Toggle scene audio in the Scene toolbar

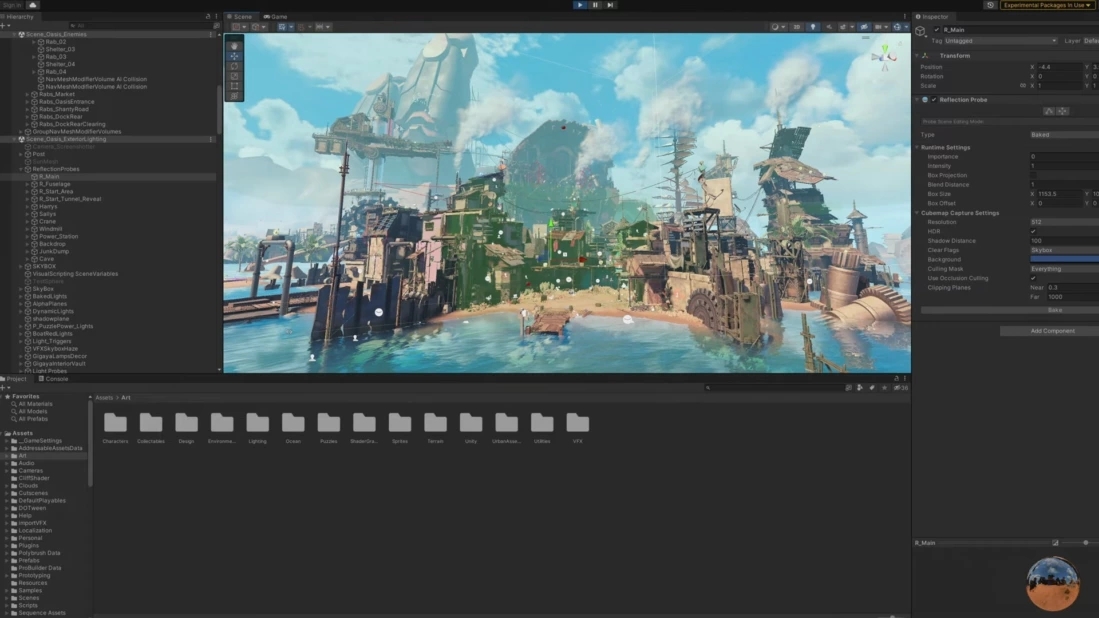pos(830,27)
